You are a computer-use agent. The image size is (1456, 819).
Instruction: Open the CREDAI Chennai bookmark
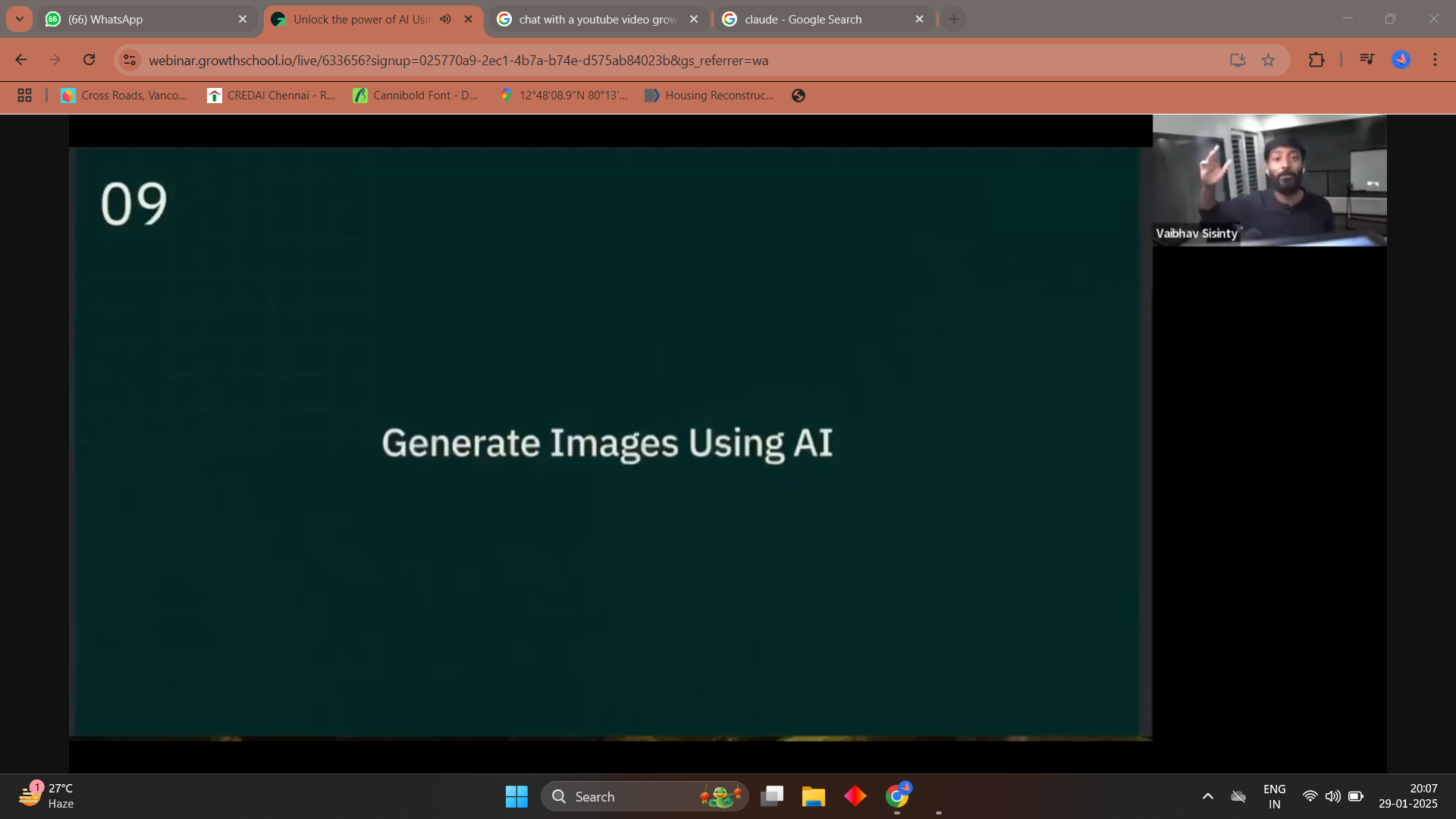click(x=271, y=96)
